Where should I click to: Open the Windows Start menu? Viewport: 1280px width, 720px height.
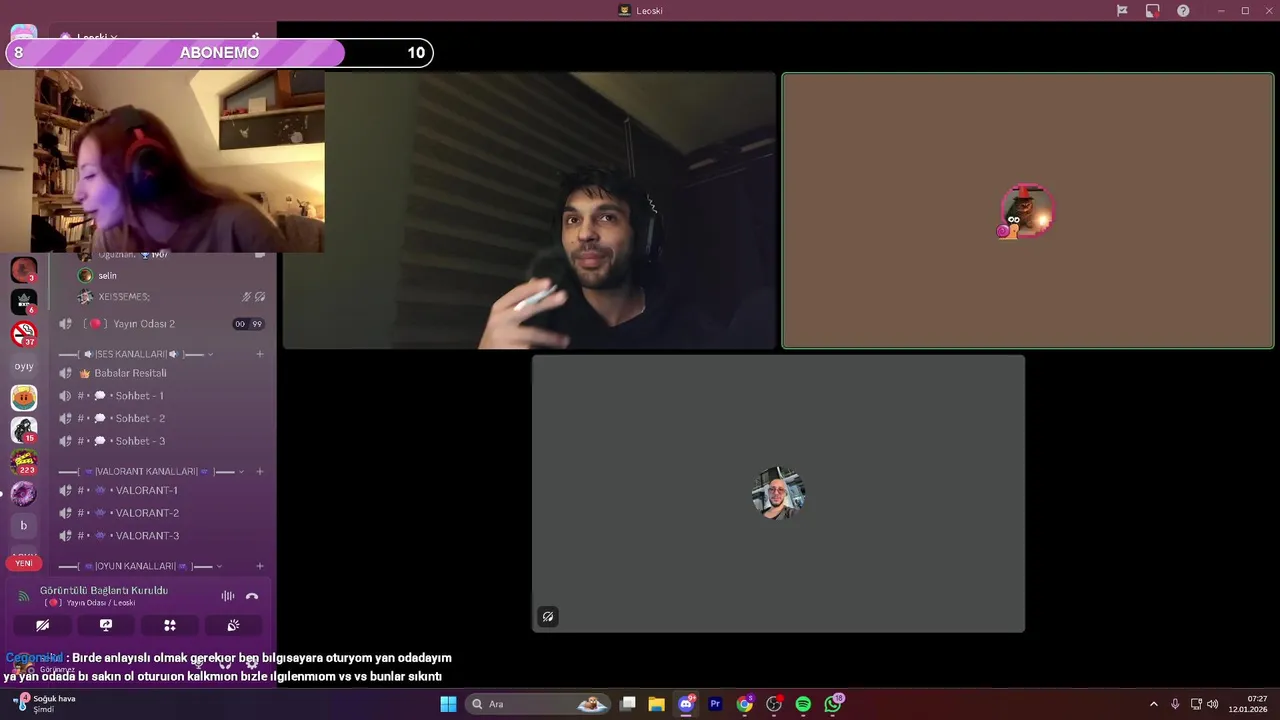448,704
